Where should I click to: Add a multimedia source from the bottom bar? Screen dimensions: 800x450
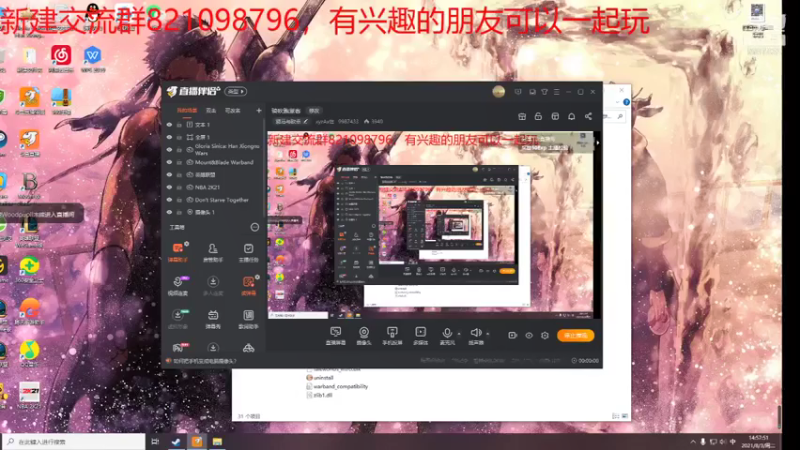click(x=420, y=336)
